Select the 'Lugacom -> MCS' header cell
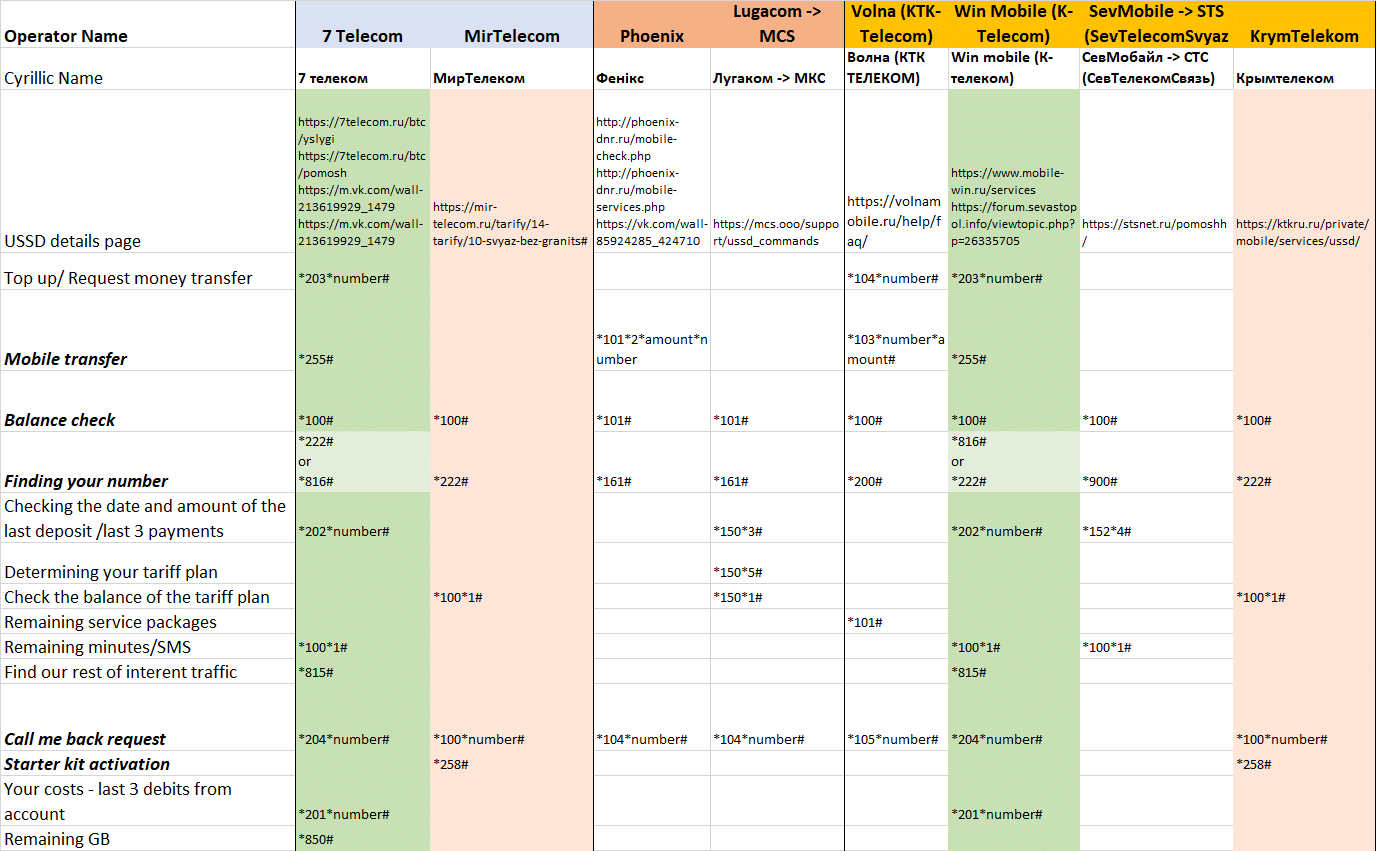 click(x=777, y=24)
